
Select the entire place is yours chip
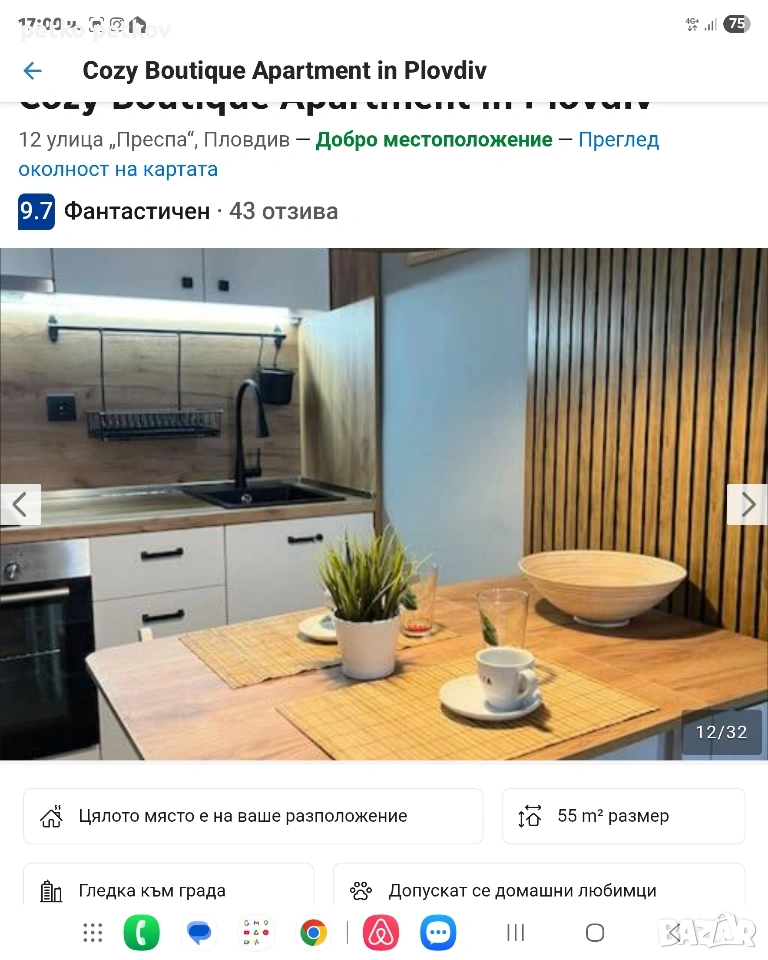[x=253, y=816]
